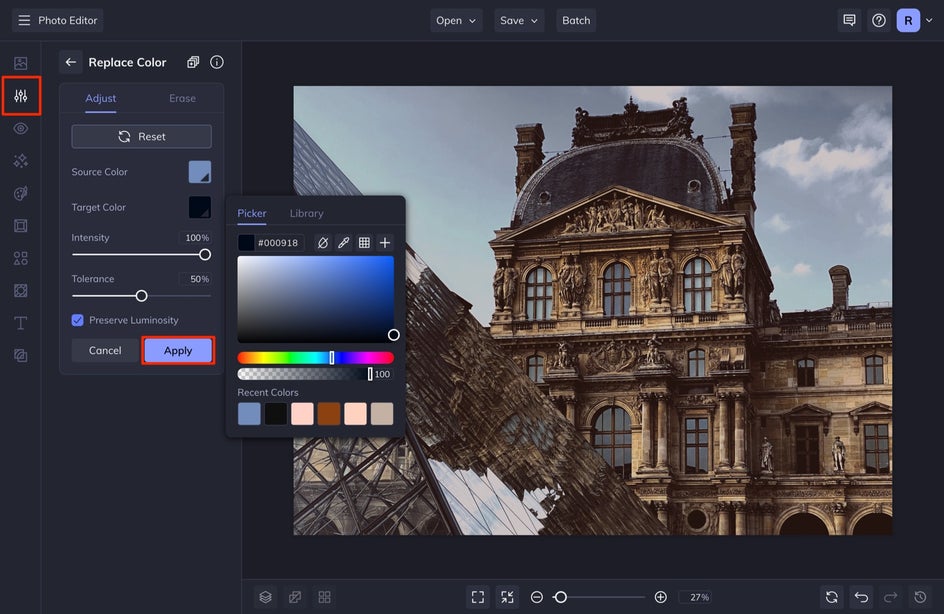
Task: Click the opacity alpha slider
Action: (305, 374)
